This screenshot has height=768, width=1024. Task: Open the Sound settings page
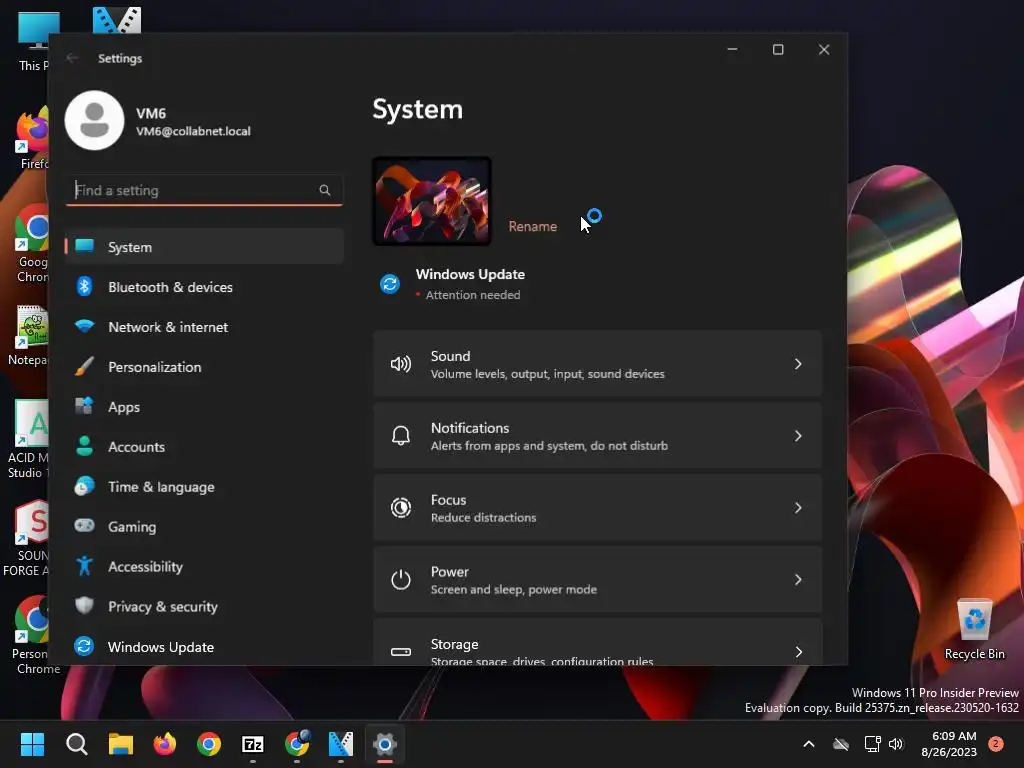pos(598,364)
